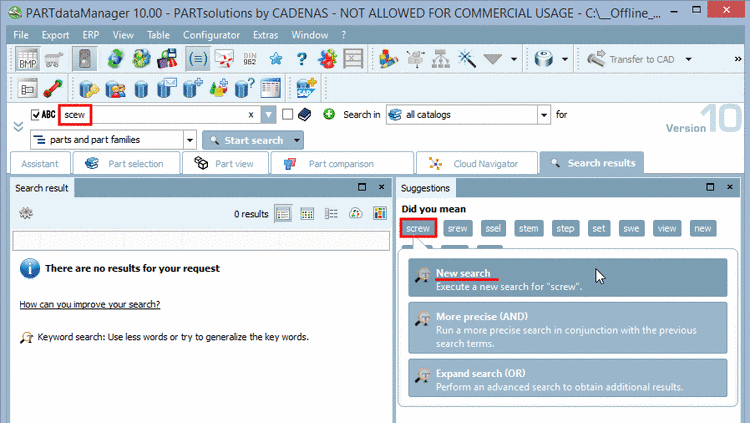Click the colored blocks with pencil icon
Image resolution: width=750 pixels, height=423 pixels.
click(388, 59)
